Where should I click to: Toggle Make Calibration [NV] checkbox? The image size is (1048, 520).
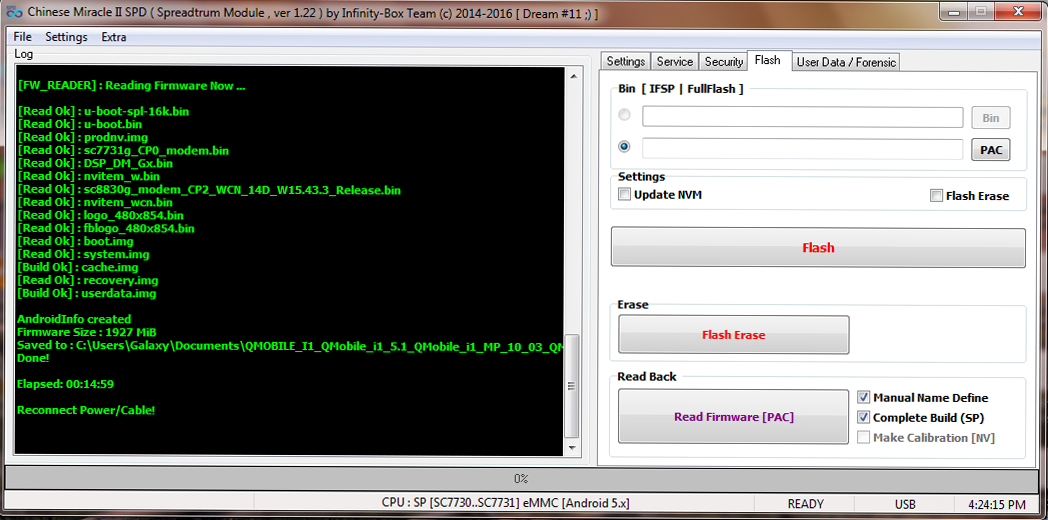click(864, 438)
